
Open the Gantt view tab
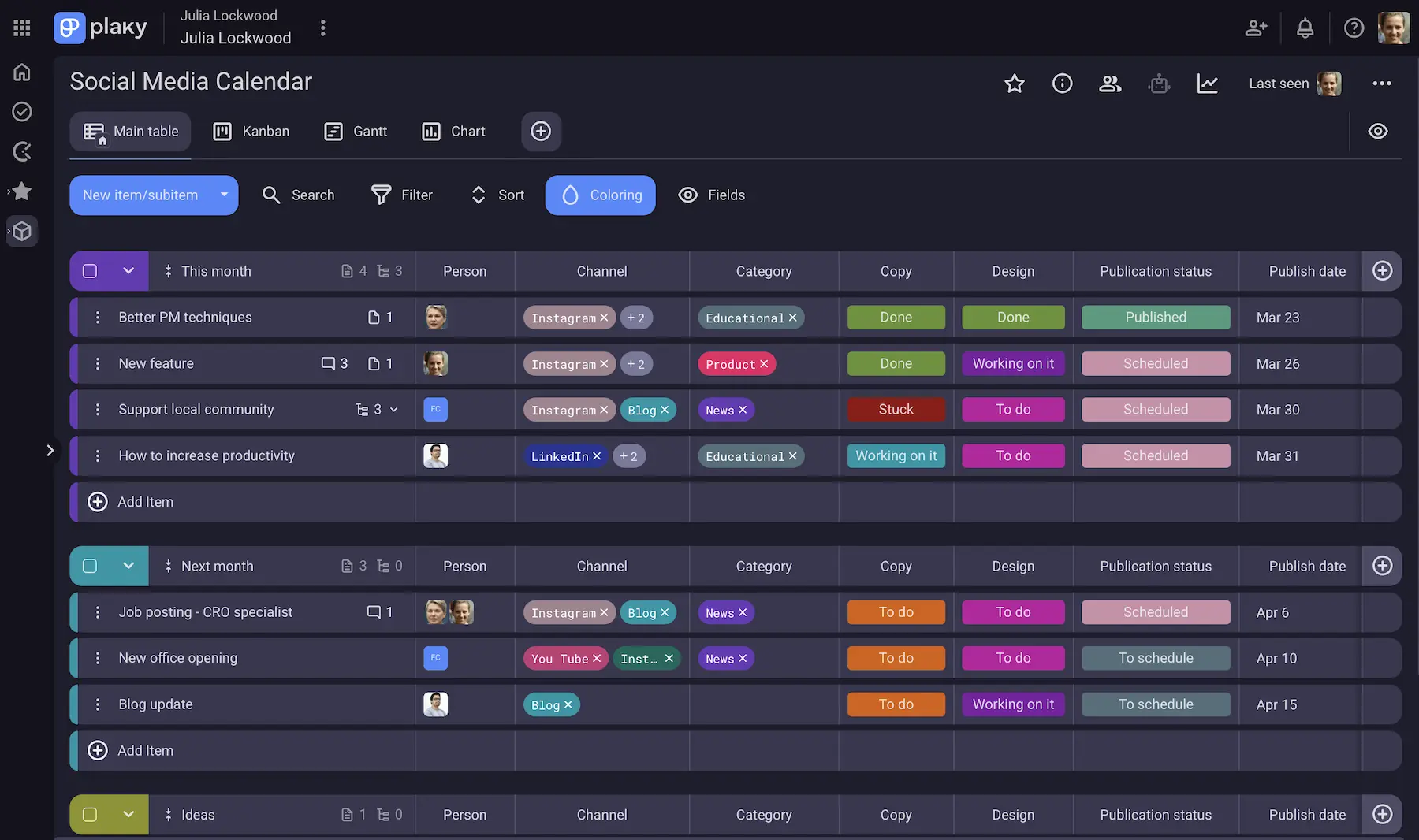355,131
